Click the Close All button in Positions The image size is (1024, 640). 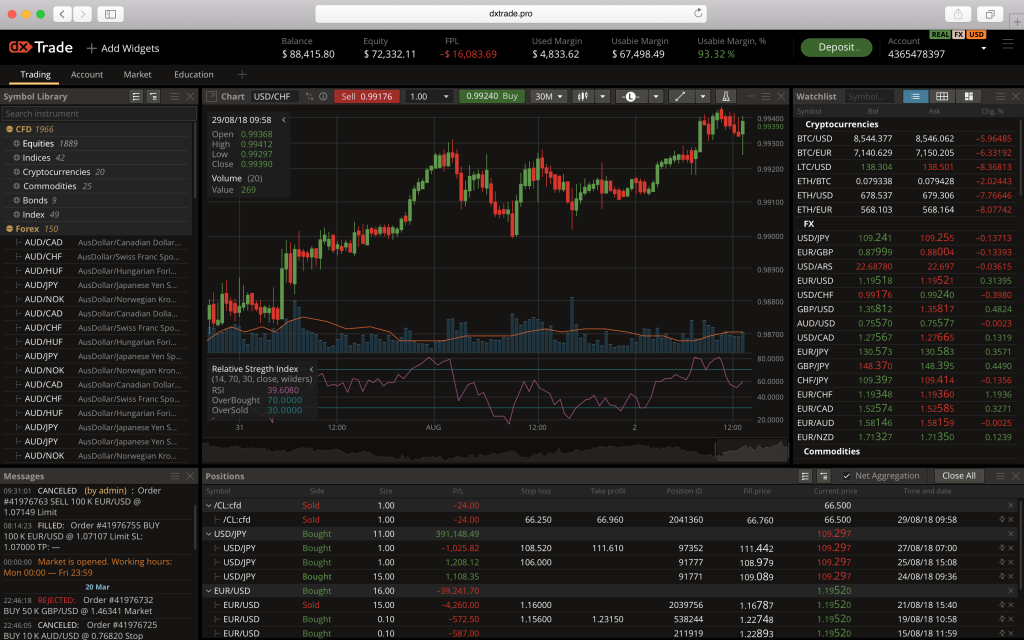pos(959,475)
